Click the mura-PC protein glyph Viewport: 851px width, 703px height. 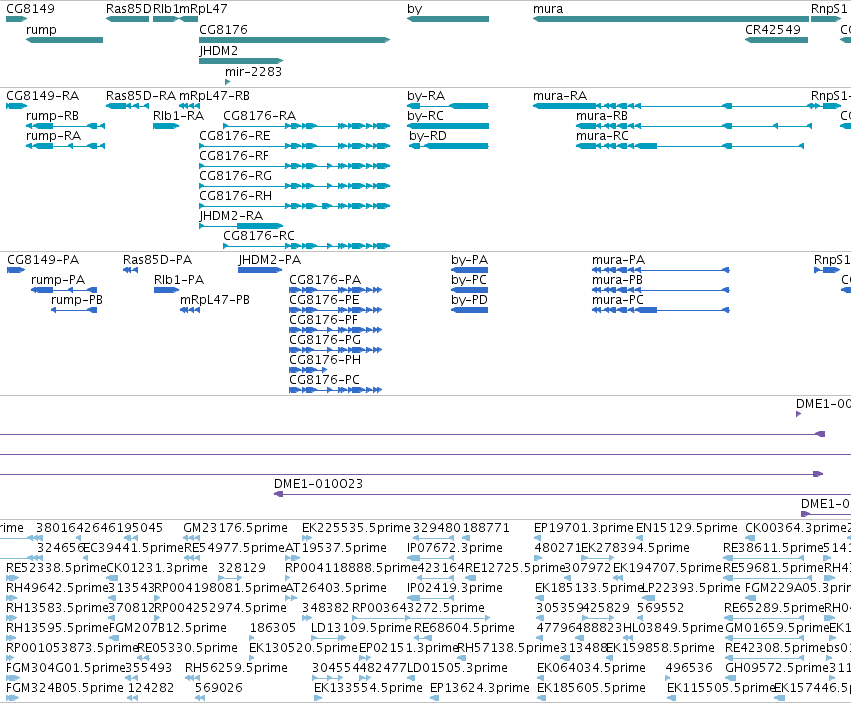661,310
